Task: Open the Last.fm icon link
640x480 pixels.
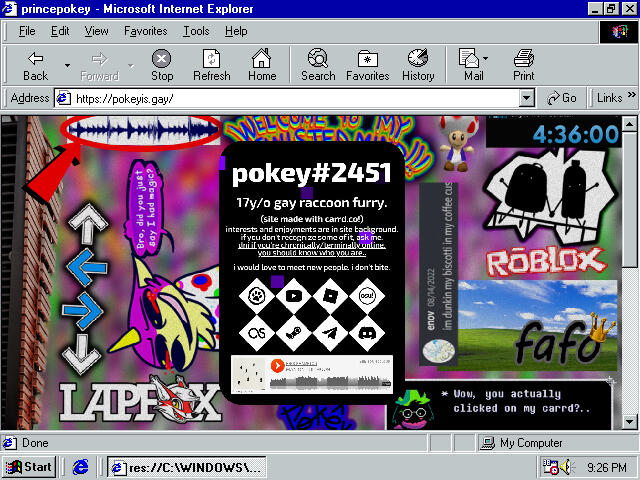Action: pos(256,333)
